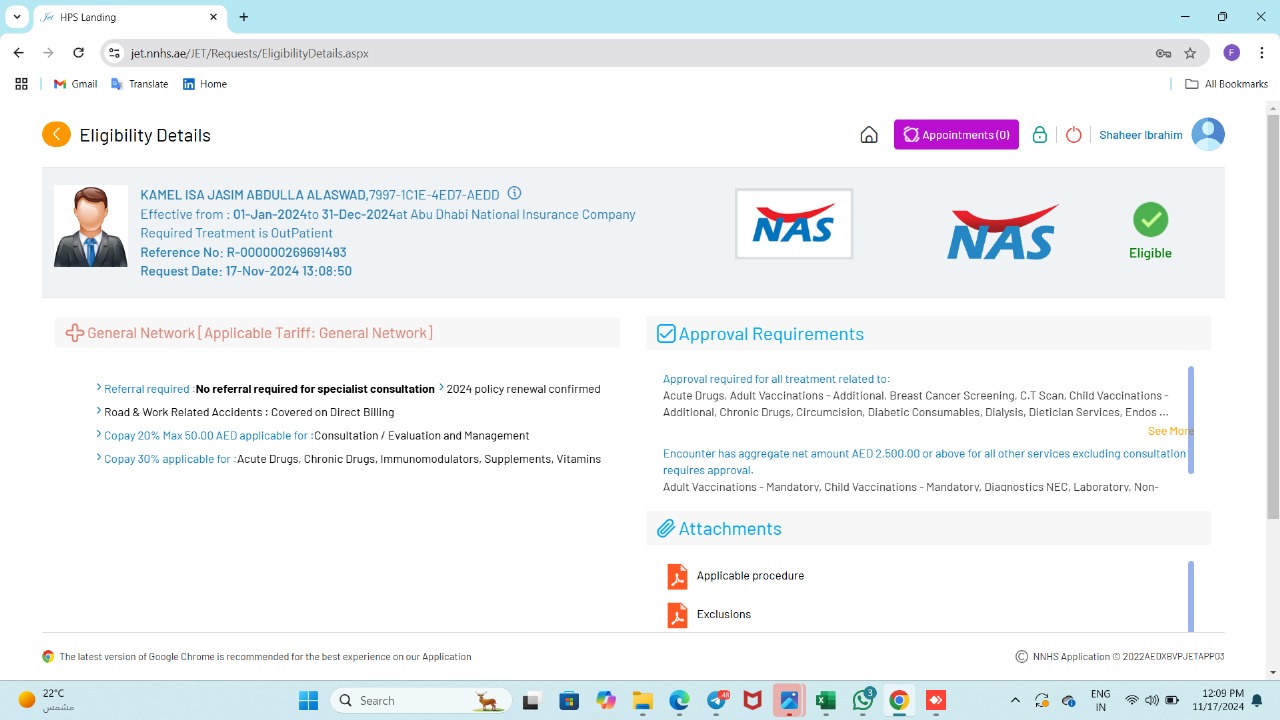Open the Chrome apps grid shortcut
Screen dimensions: 1280x720
(x=21, y=84)
